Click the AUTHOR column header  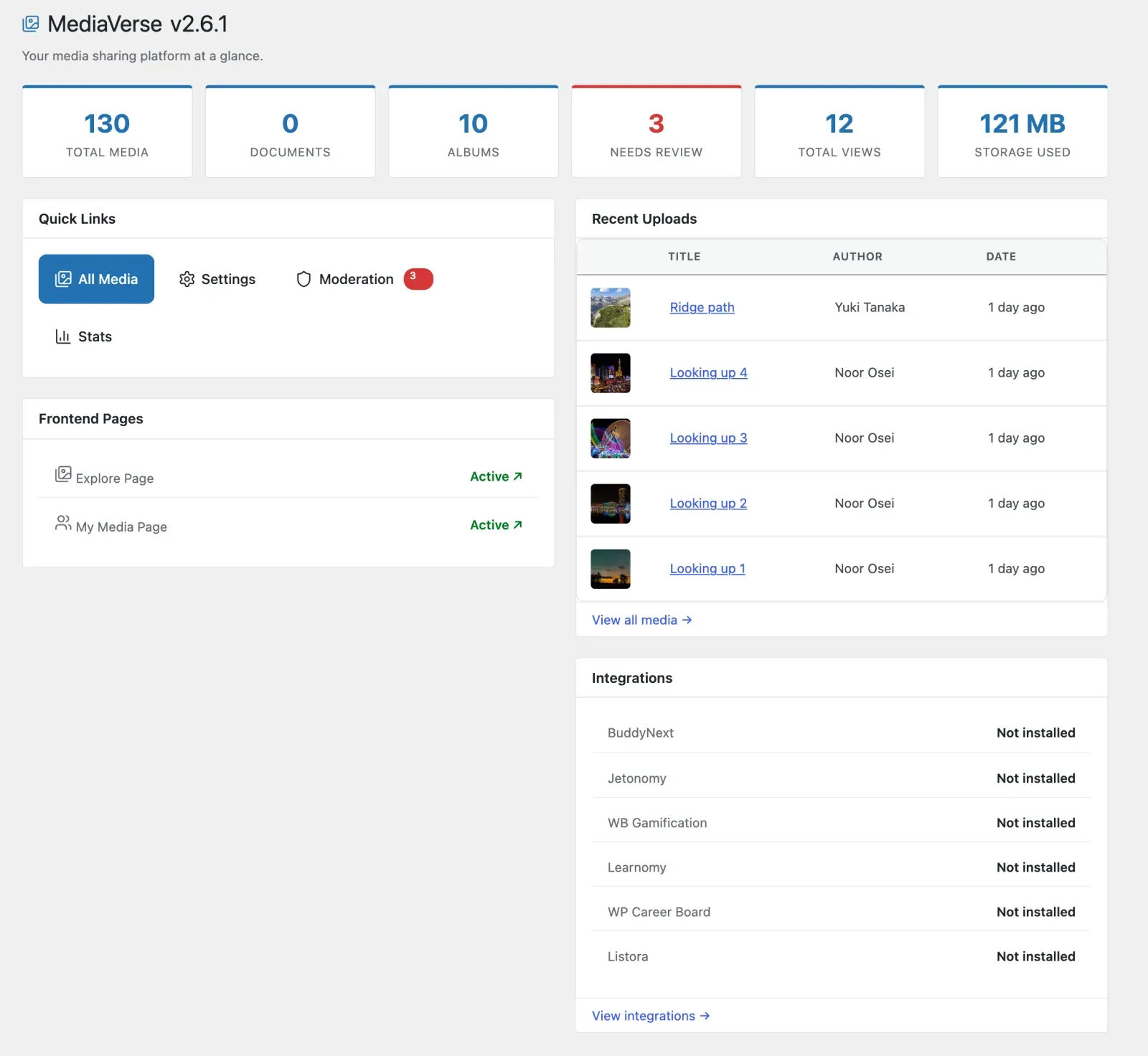(857, 256)
